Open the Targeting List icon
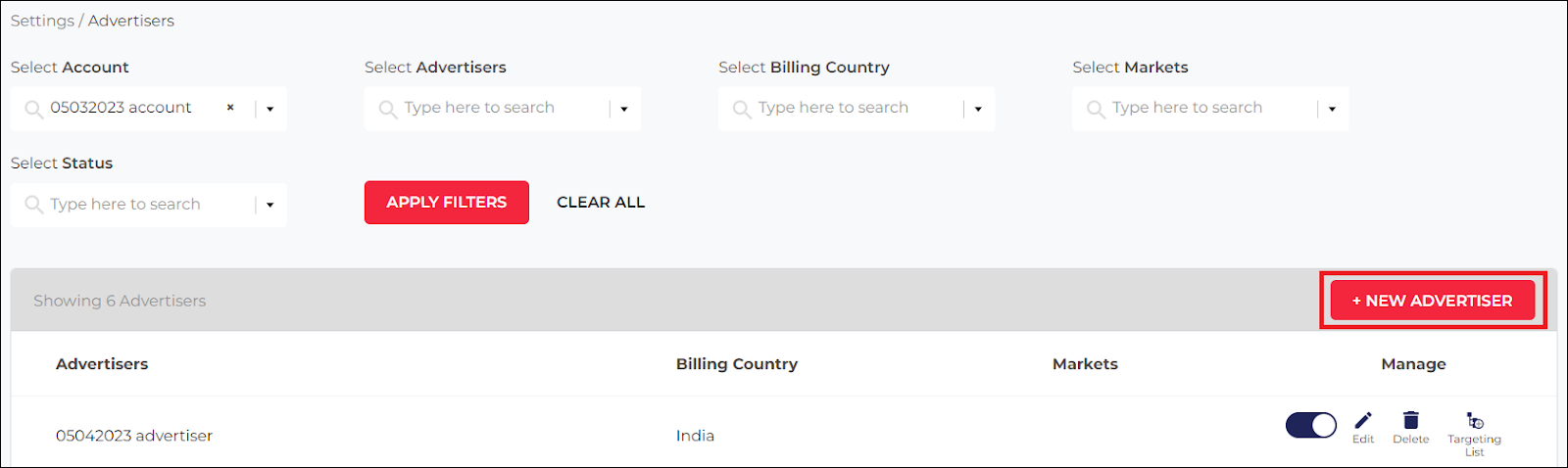Image resolution: width=1568 pixels, height=468 pixels. coord(1474,421)
